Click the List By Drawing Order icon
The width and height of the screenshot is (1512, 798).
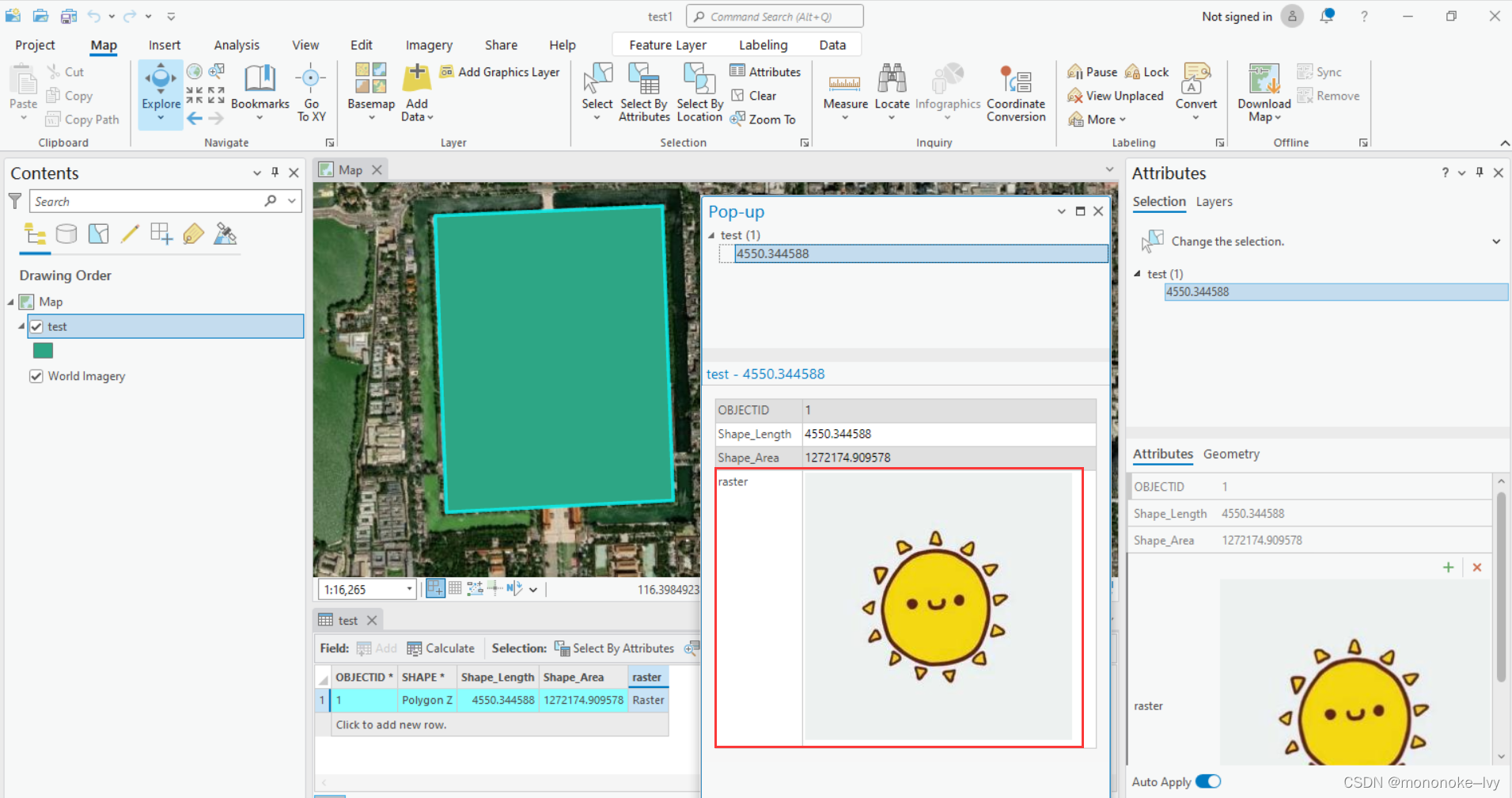tap(35, 234)
